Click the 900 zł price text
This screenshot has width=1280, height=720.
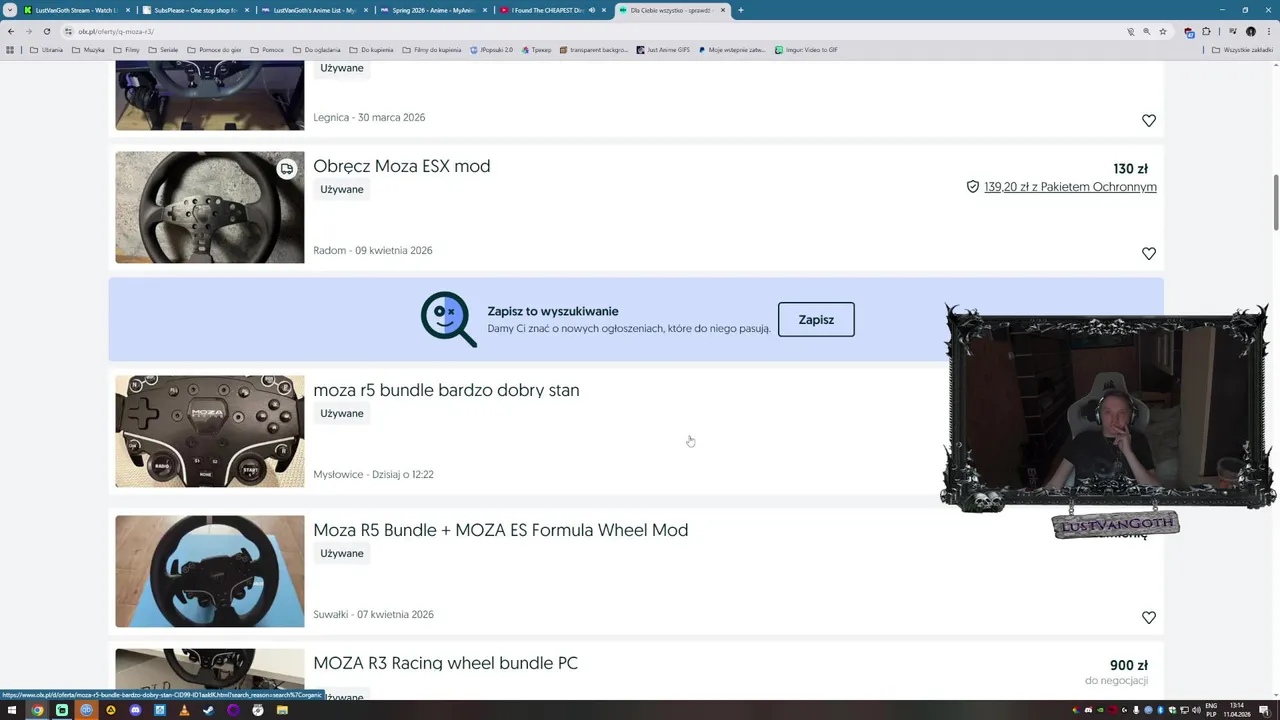[x=1128, y=665]
